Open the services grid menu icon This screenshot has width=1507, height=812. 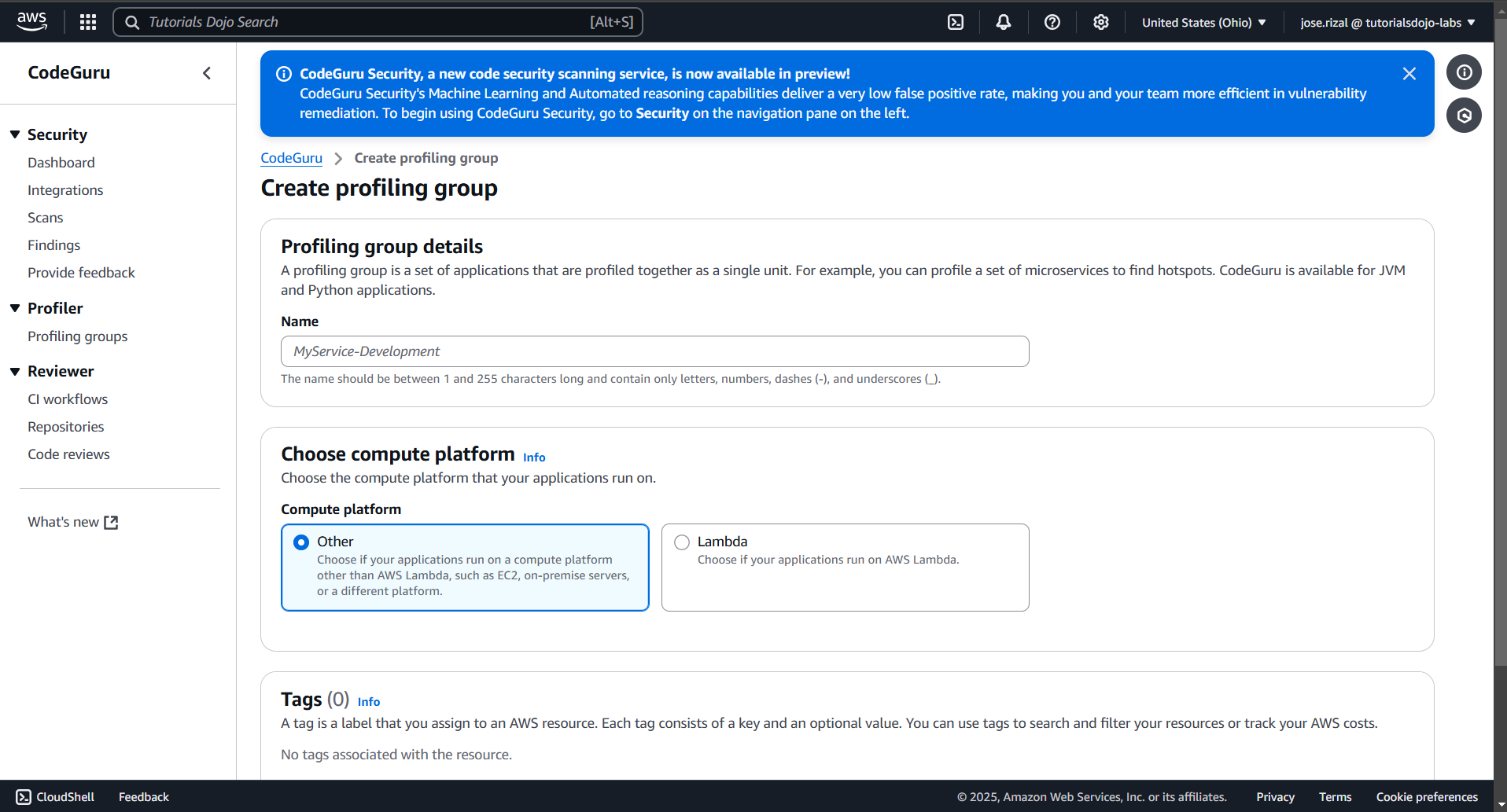coord(88,22)
